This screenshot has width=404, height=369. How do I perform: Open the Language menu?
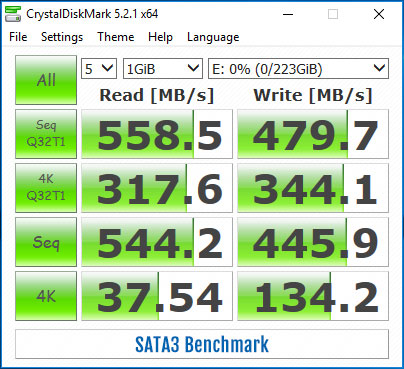213,37
